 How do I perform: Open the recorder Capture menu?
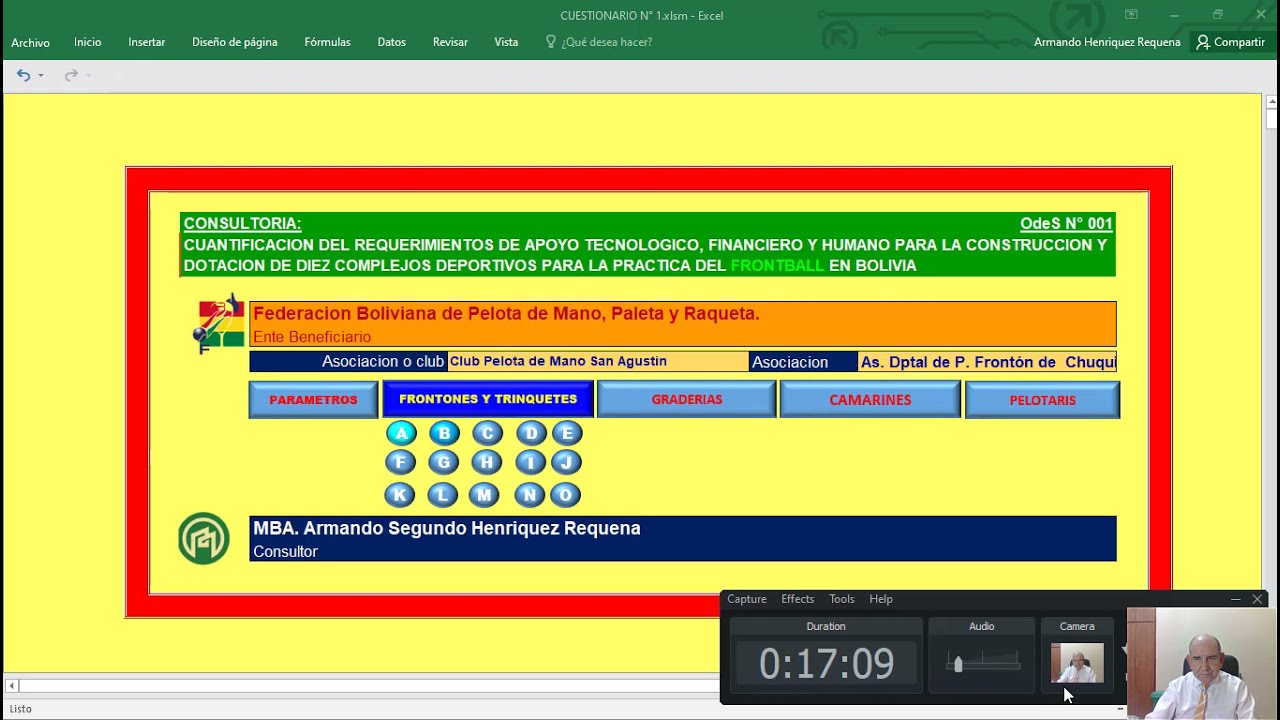[747, 599]
